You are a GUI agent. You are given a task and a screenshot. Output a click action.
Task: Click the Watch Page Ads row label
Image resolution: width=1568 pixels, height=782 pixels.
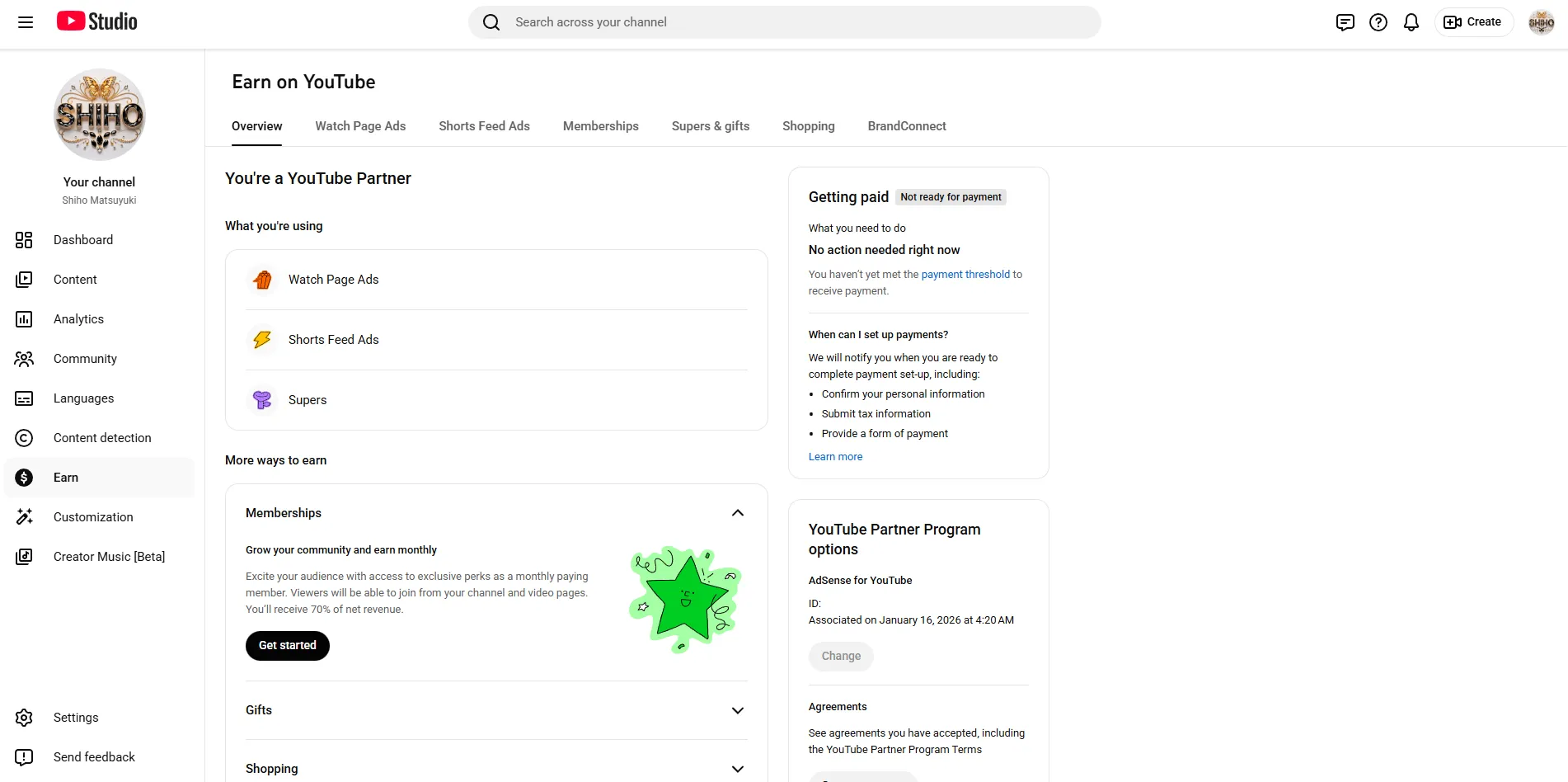334,280
